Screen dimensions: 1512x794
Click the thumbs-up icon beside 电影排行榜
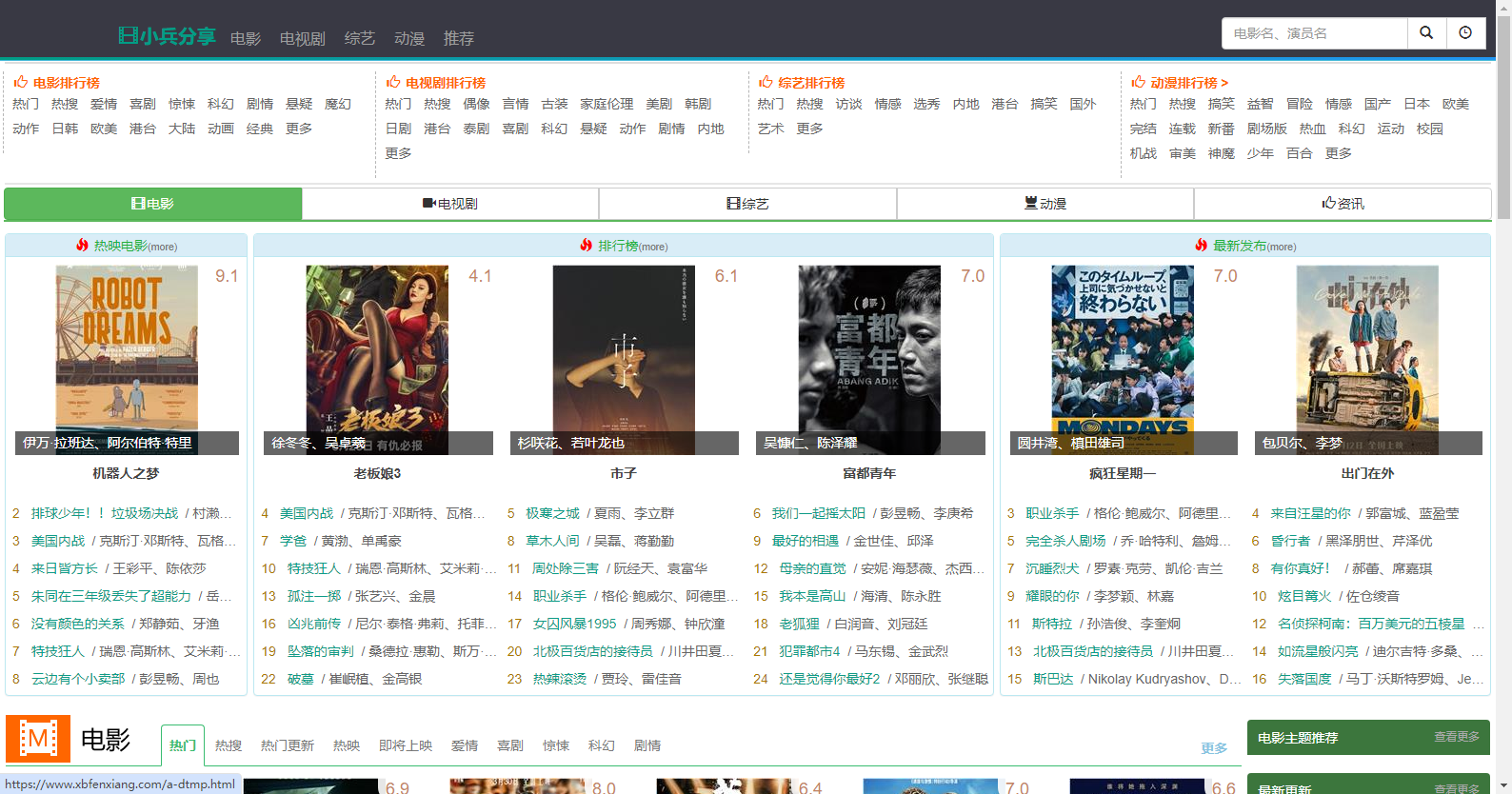[x=20, y=82]
